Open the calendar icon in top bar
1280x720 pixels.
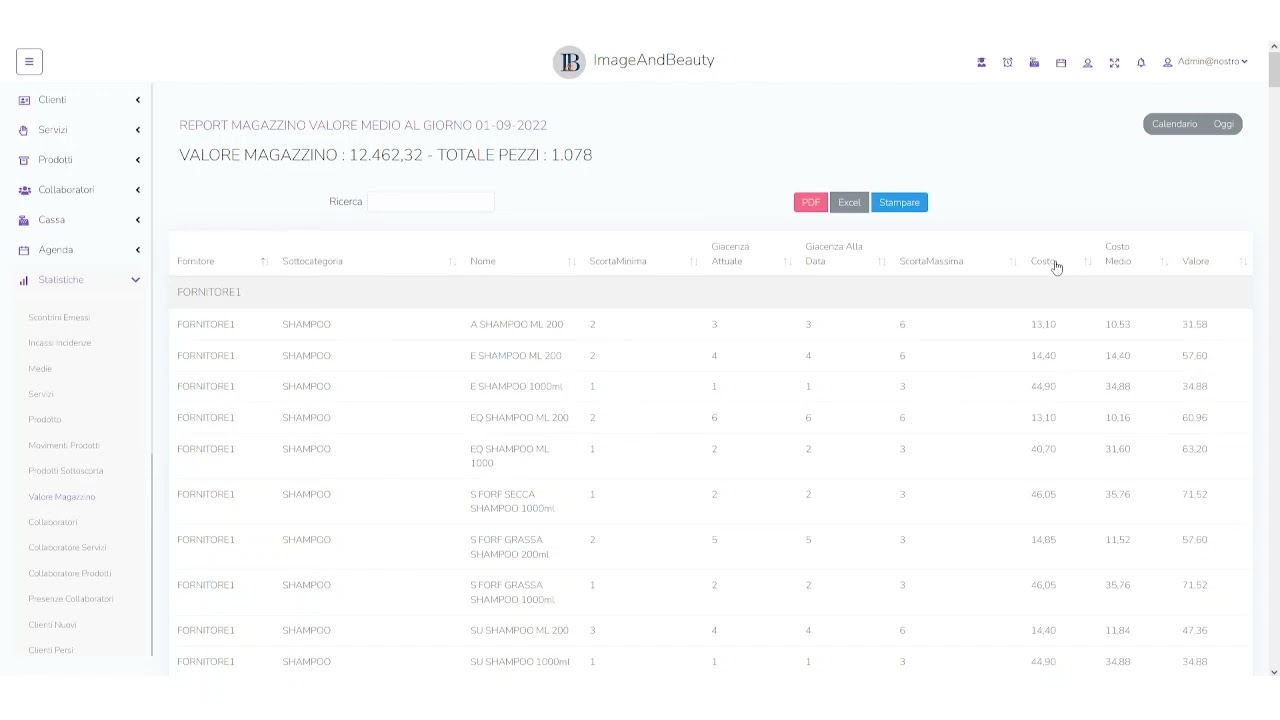pyautogui.click(x=1061, y=62)
